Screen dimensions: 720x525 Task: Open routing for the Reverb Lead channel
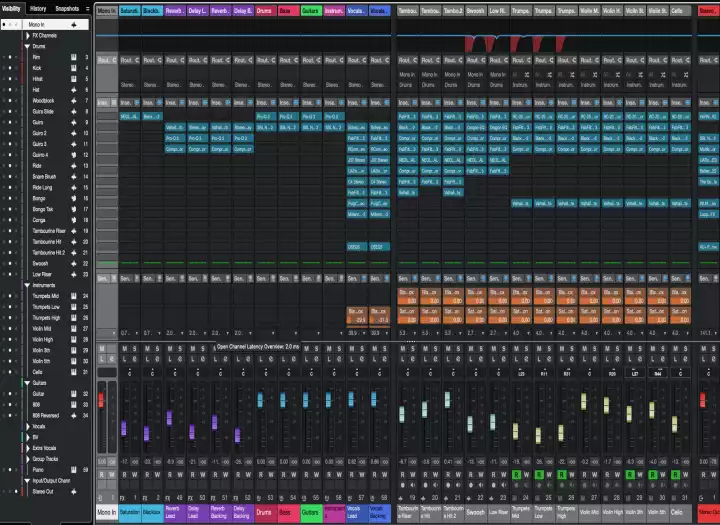click(173, 60)
